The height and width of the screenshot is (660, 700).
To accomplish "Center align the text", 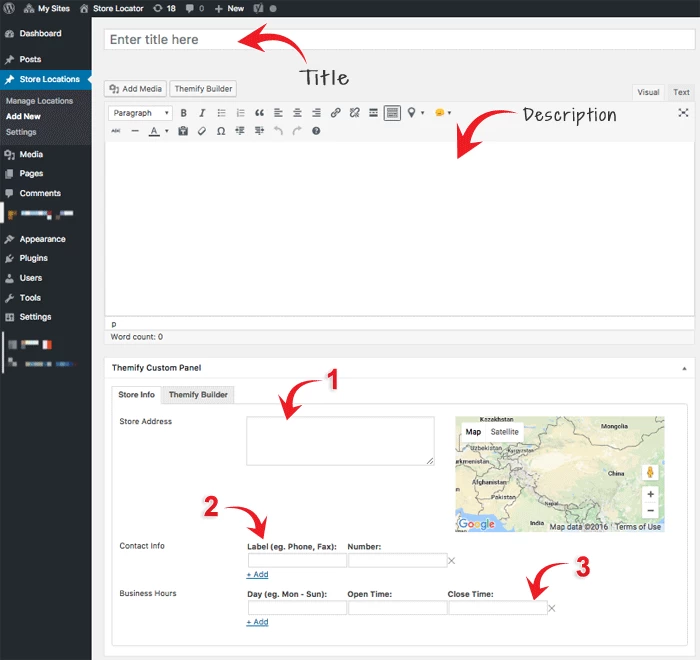I will (297, 113).
